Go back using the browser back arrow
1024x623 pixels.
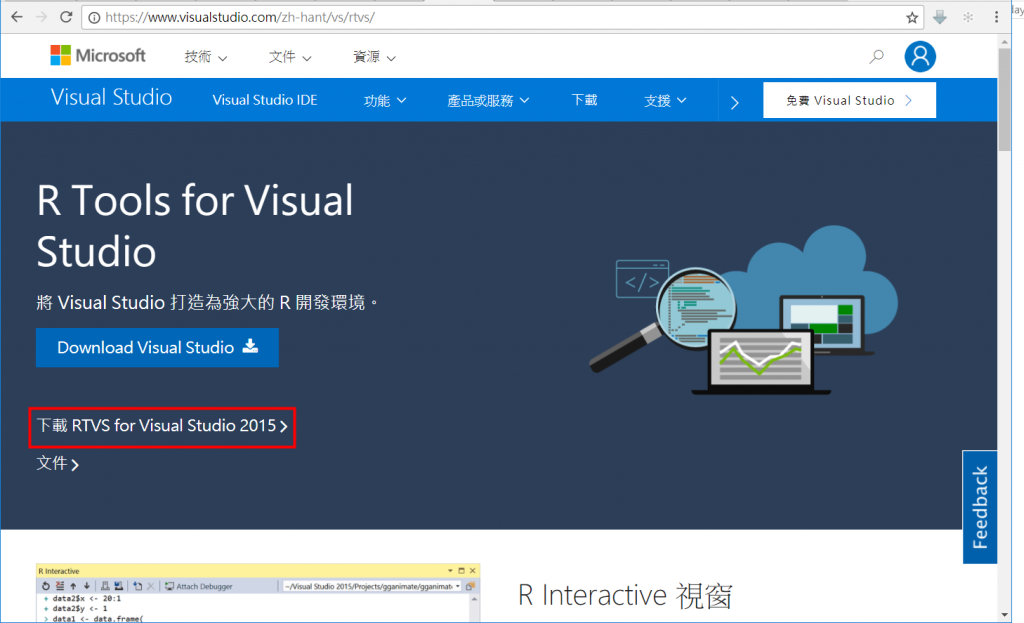17,18
